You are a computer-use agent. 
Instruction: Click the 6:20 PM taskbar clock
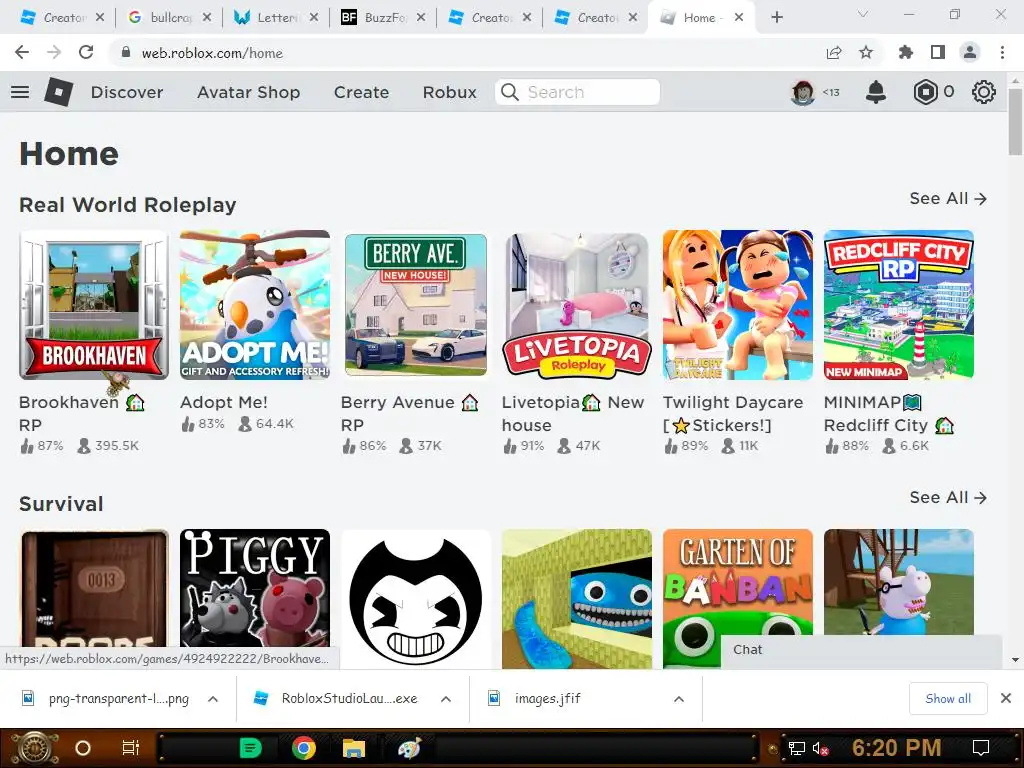[896, 748]
